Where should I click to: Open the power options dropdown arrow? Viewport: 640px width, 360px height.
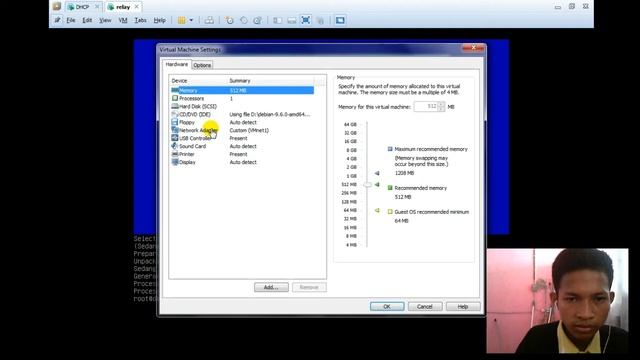point(191,20)
